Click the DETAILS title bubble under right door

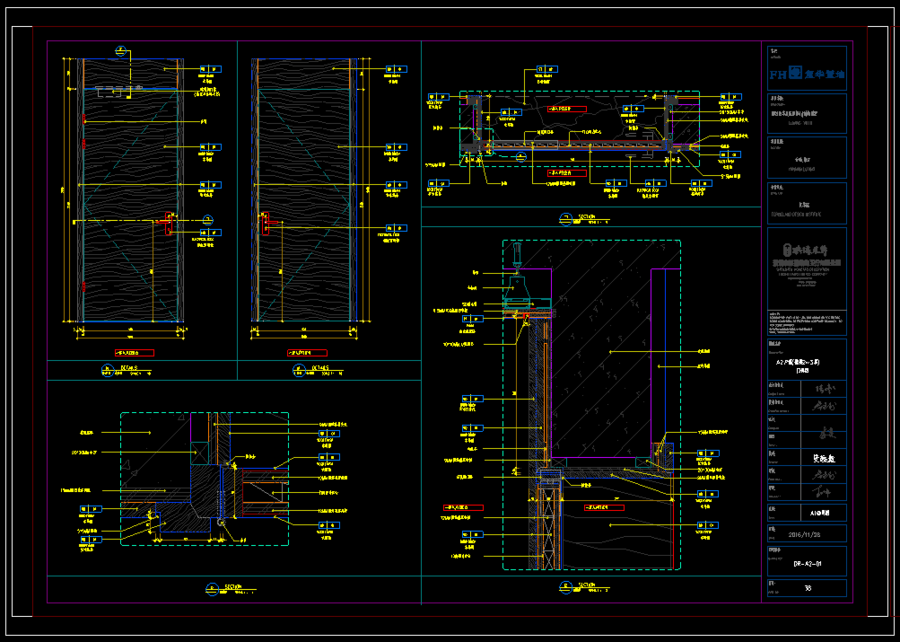(298, 370)
